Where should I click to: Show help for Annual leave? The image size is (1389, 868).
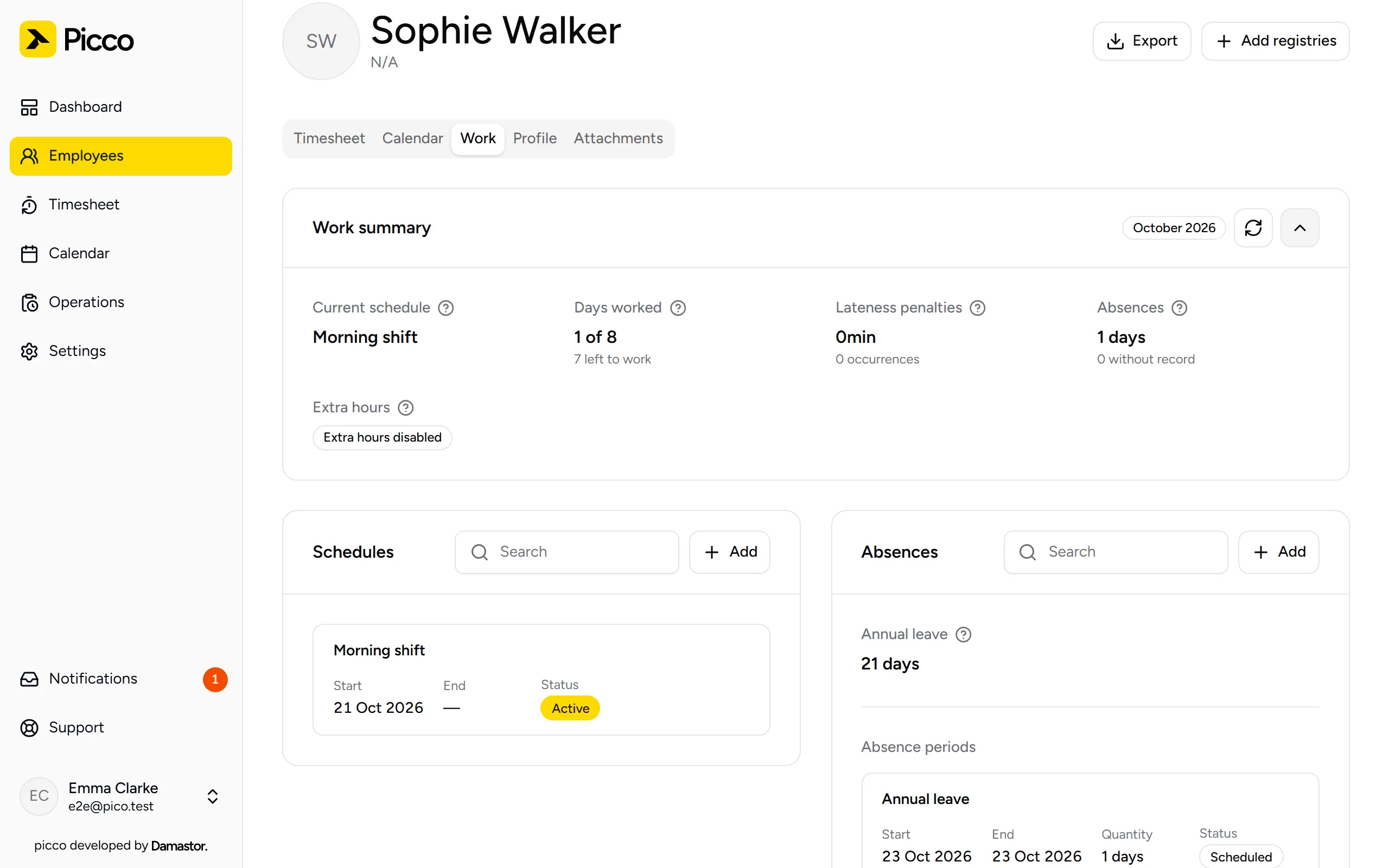click(x=963, y=635)
